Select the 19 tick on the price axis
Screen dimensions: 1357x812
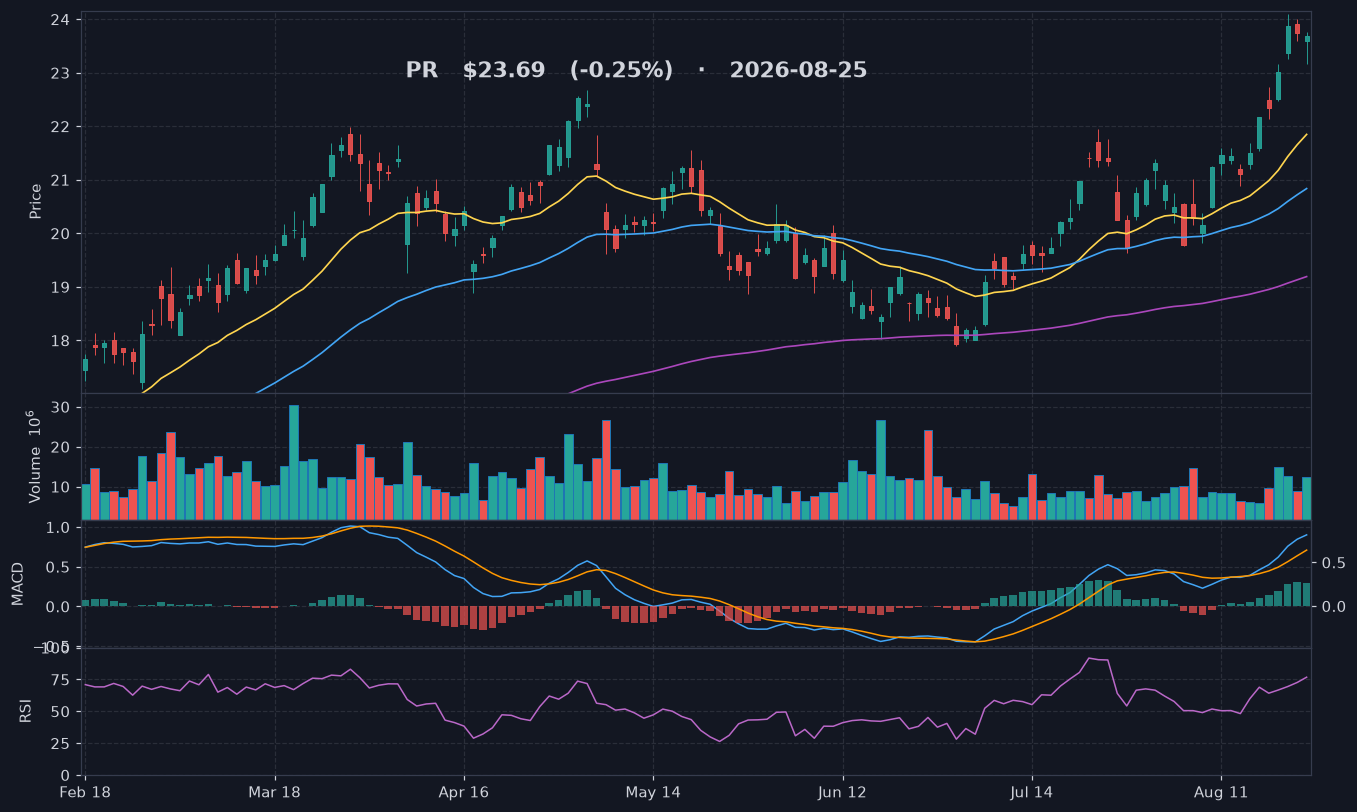point(60,288)
